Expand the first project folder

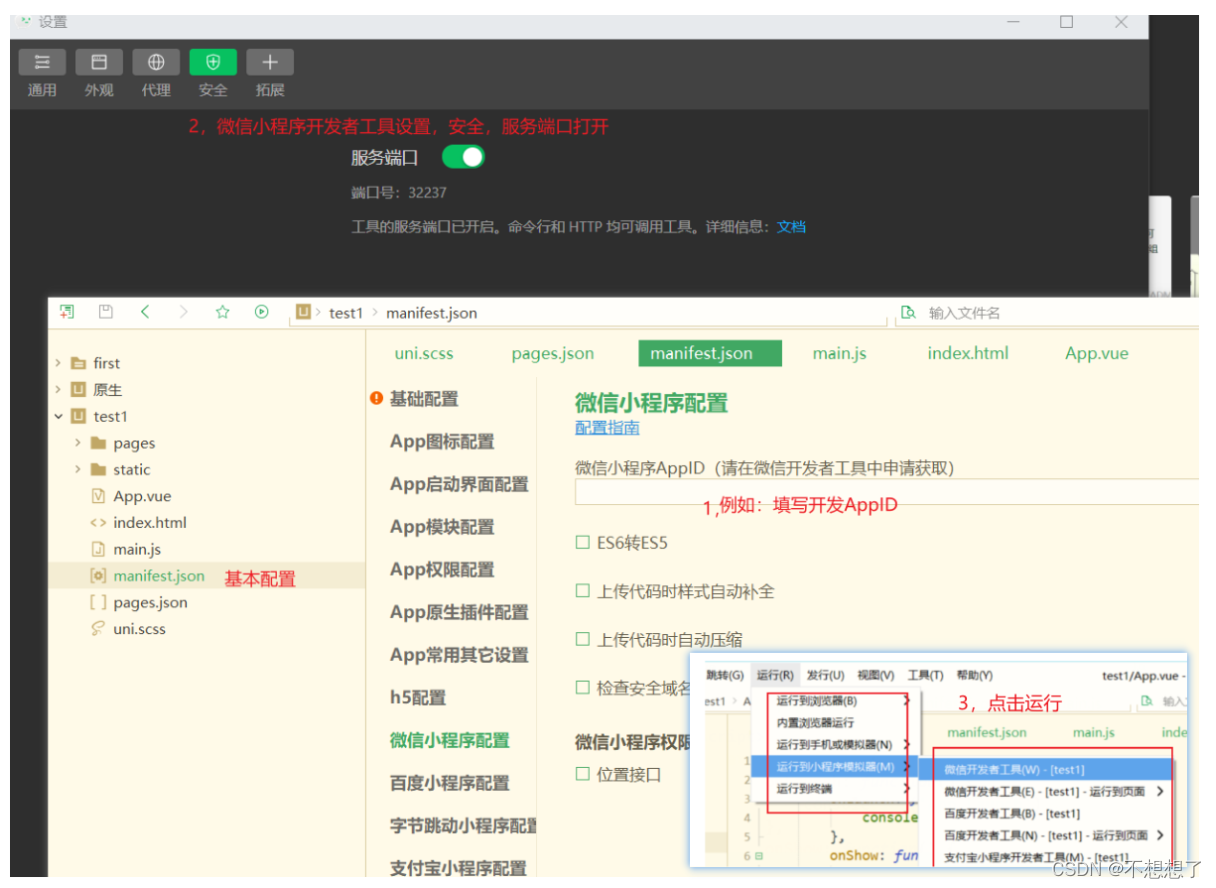(x=59, y=363)
